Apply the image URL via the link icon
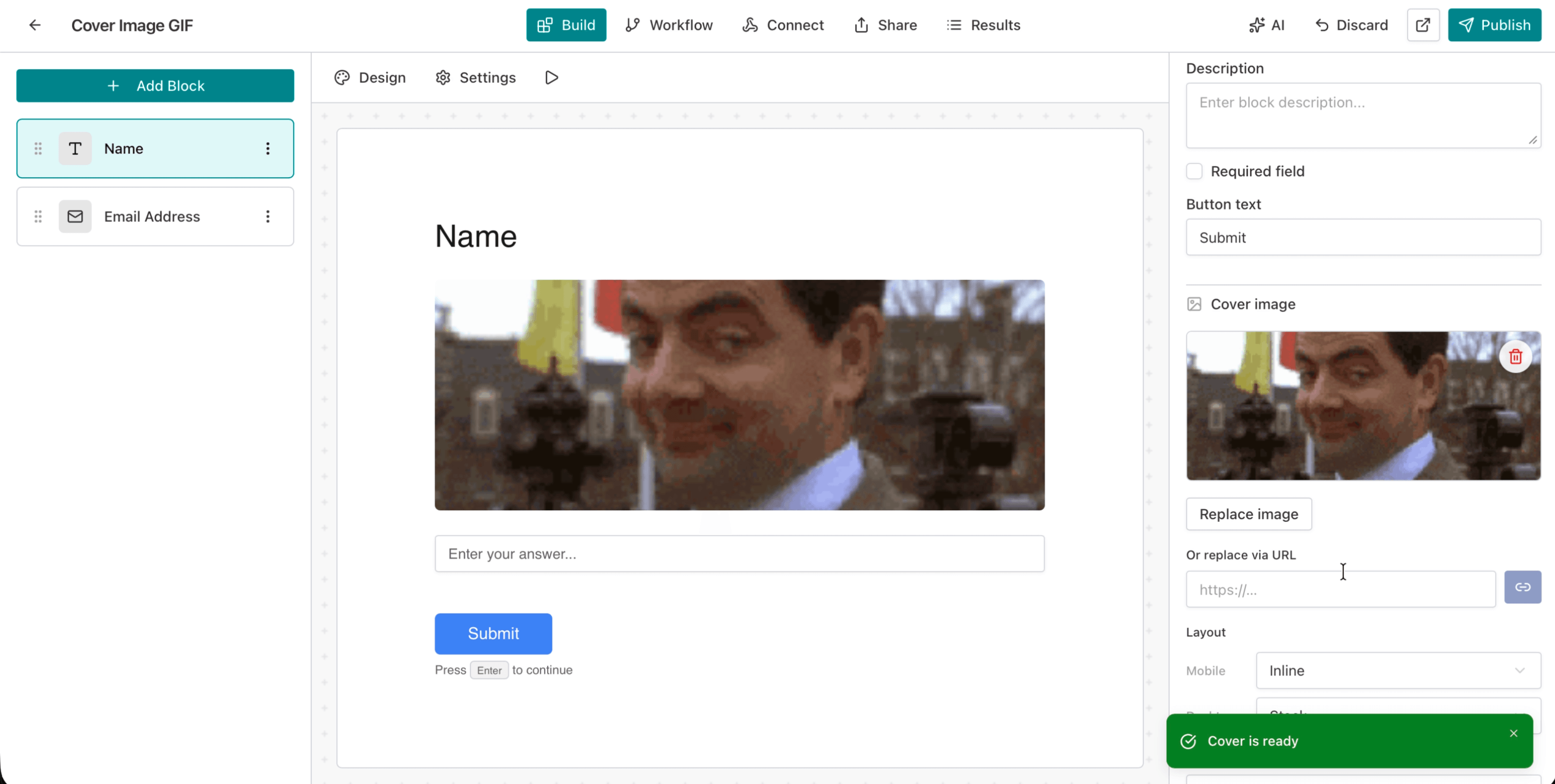The height and width of the screenshot is (784, 1555). (1523, 587)
